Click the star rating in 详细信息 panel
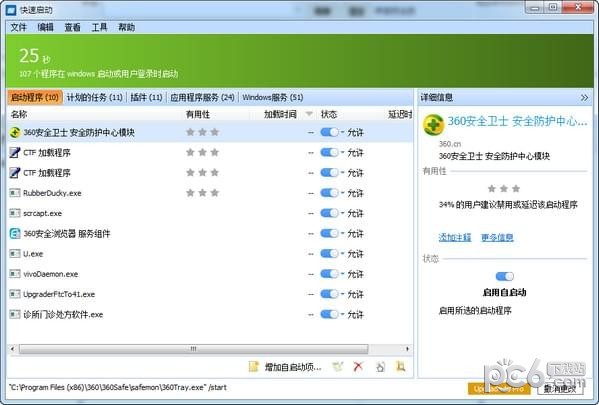 pos(504,188)
